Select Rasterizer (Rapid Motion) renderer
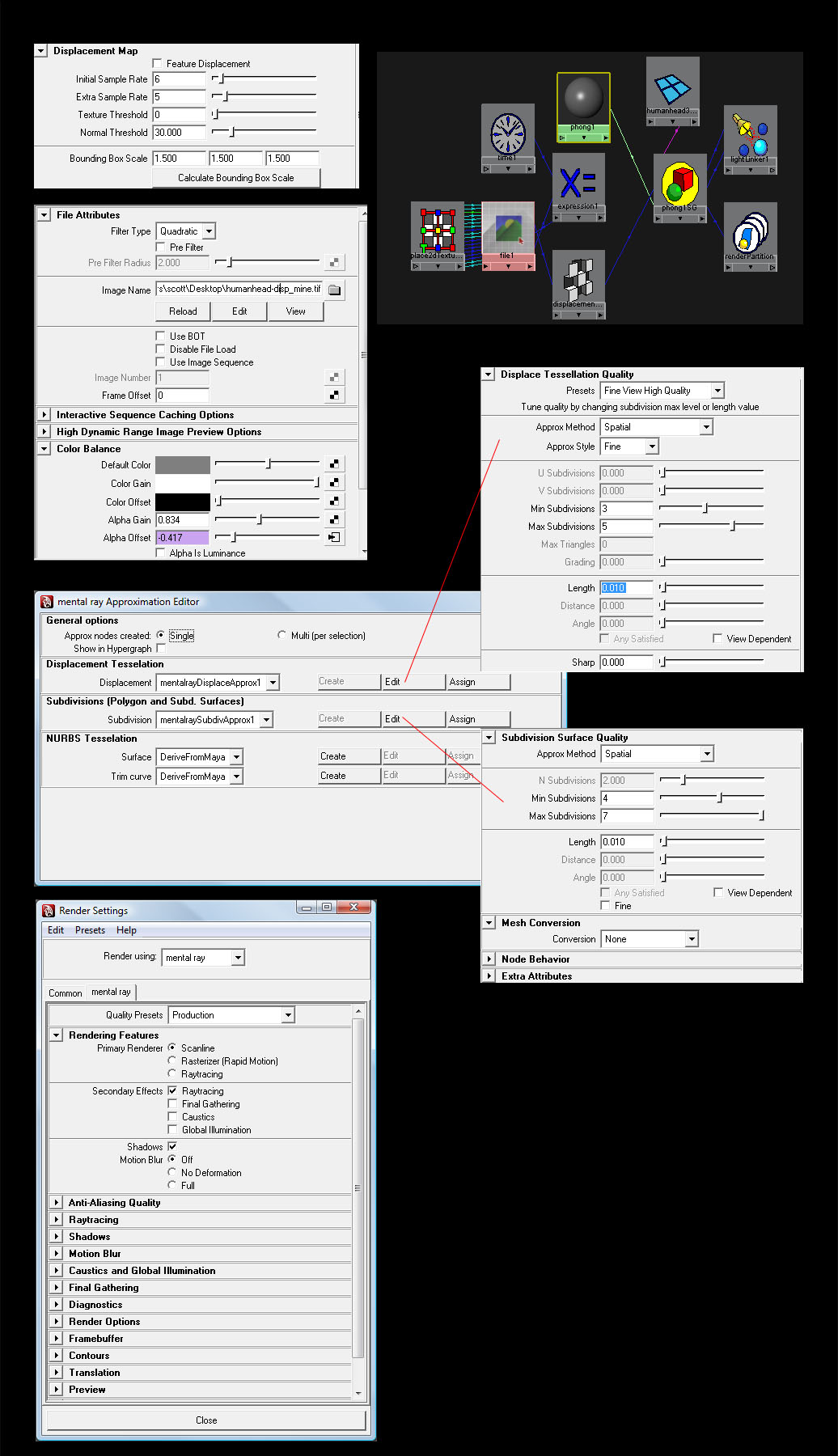The width and height of the screenshot is (838, 1456). pos(172,1060)
